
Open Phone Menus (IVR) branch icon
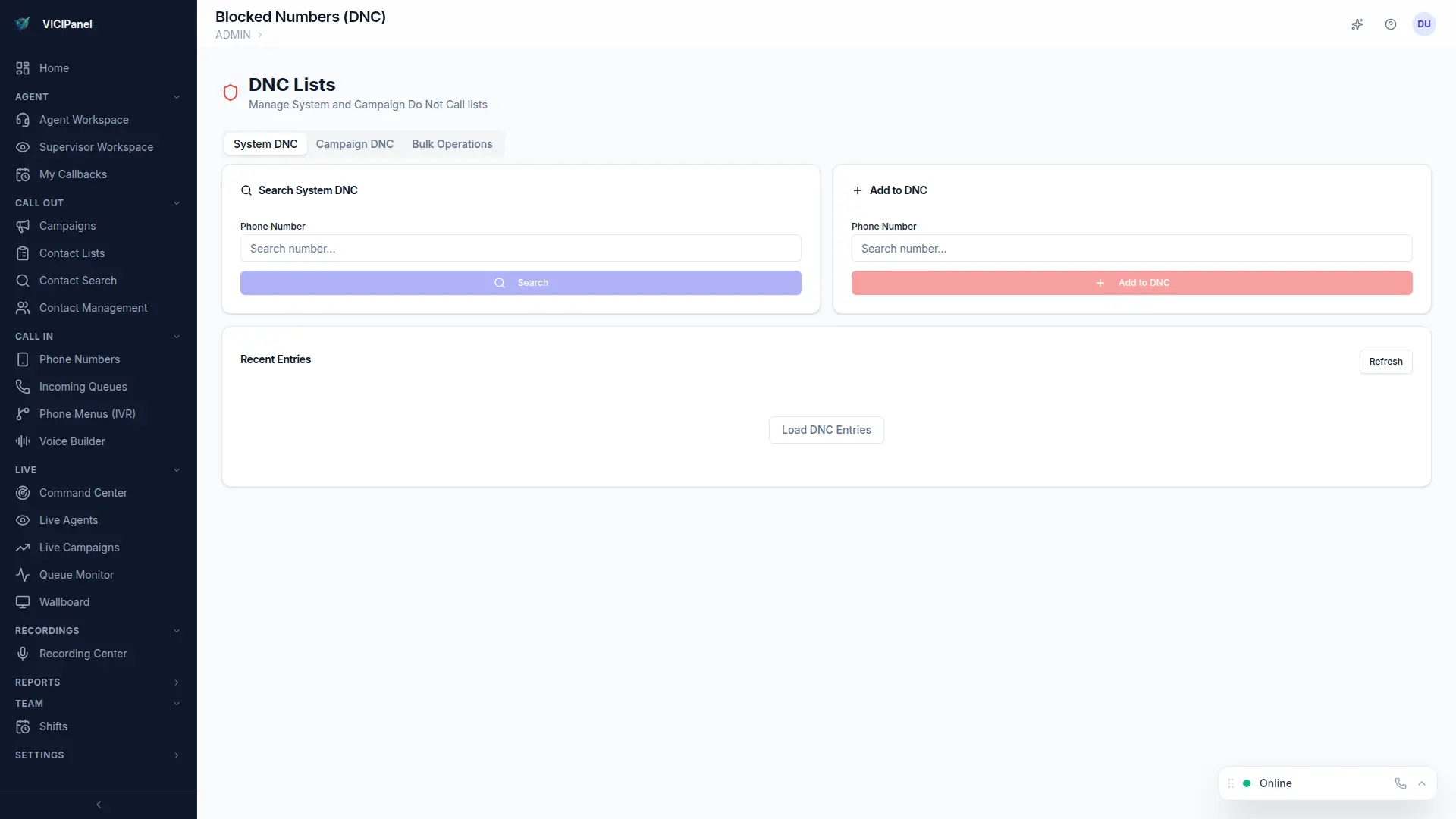coord(23,414)
